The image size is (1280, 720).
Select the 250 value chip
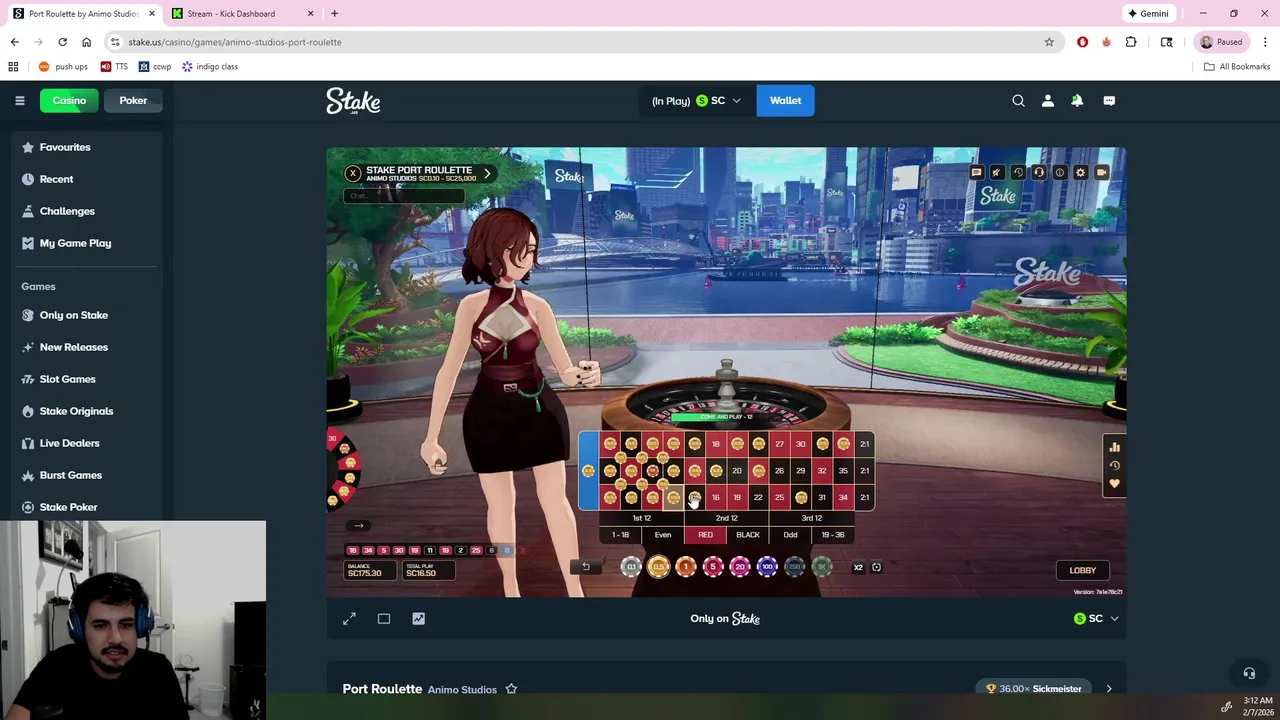click(x=795, y=567)
